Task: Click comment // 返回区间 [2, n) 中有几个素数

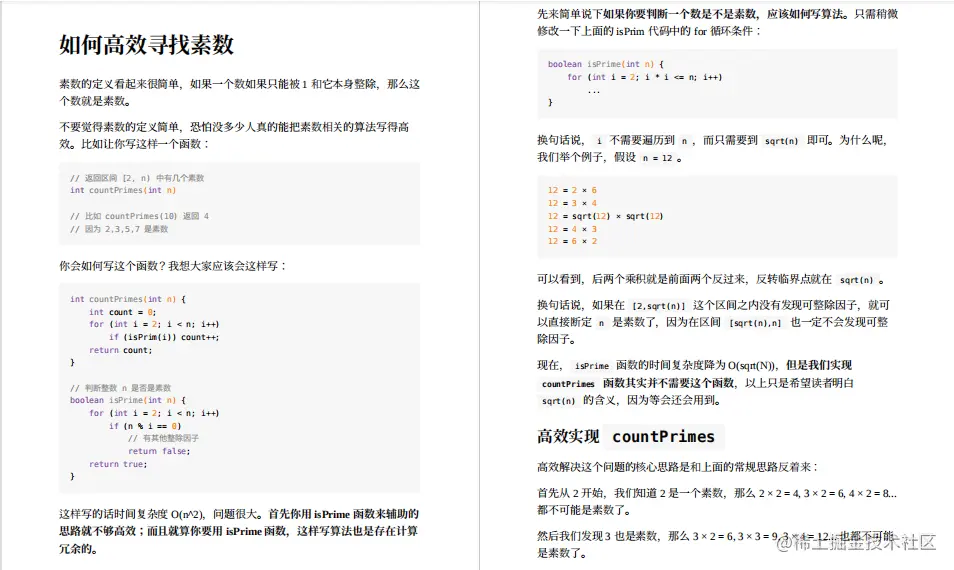Action: click(137, 178)
